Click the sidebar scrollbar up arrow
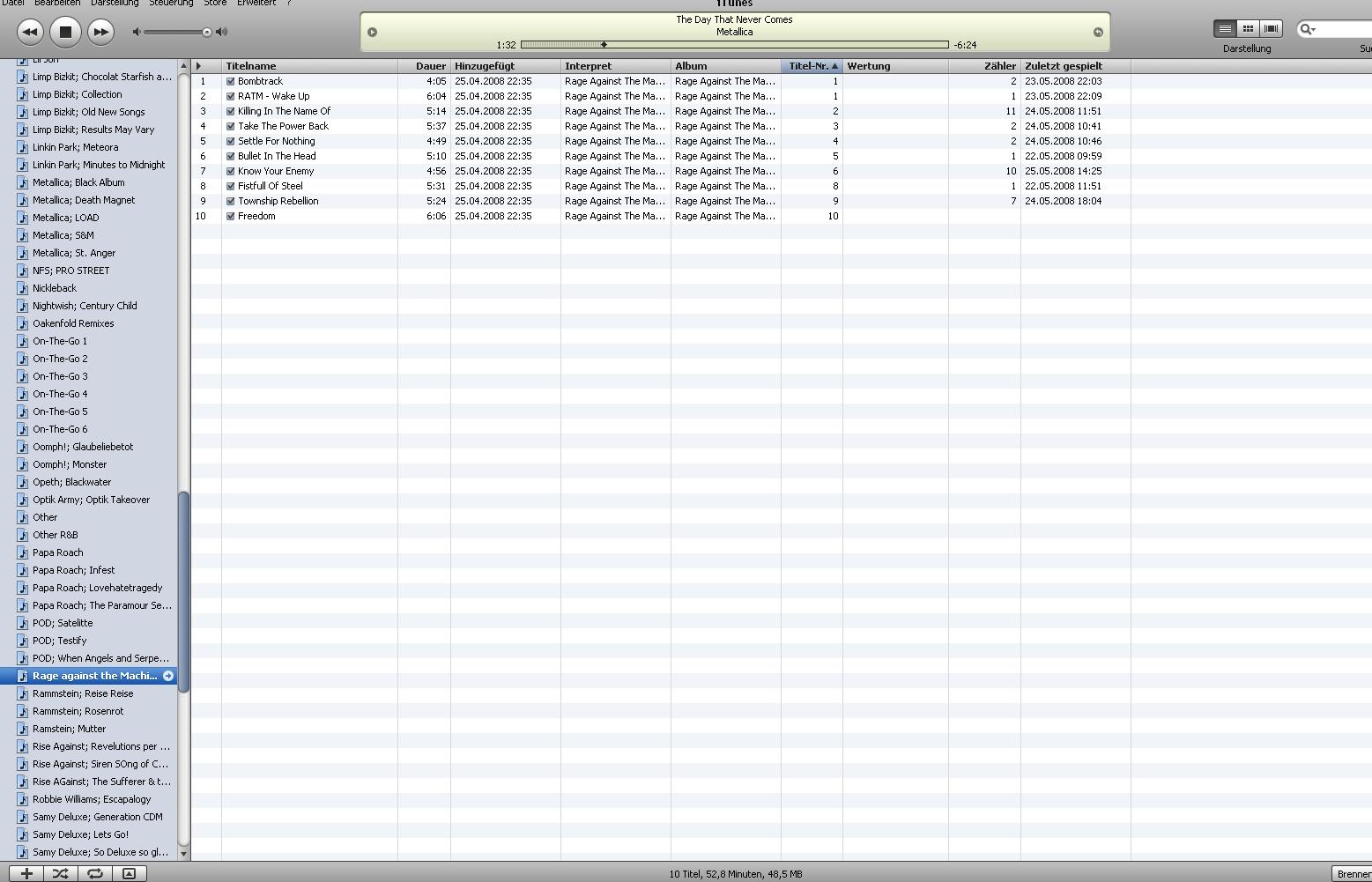This screenshot has height=882, width=1372. (184, 66)
